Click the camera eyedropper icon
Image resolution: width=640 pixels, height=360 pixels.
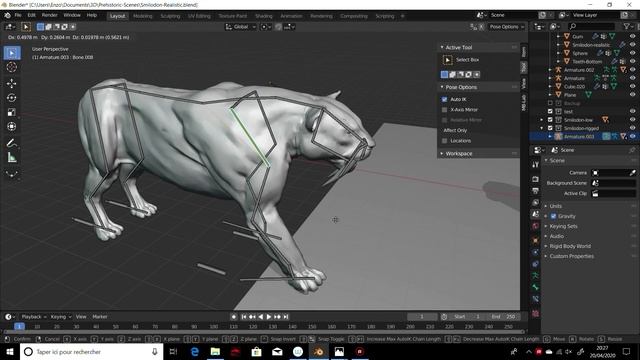(632, 173)
